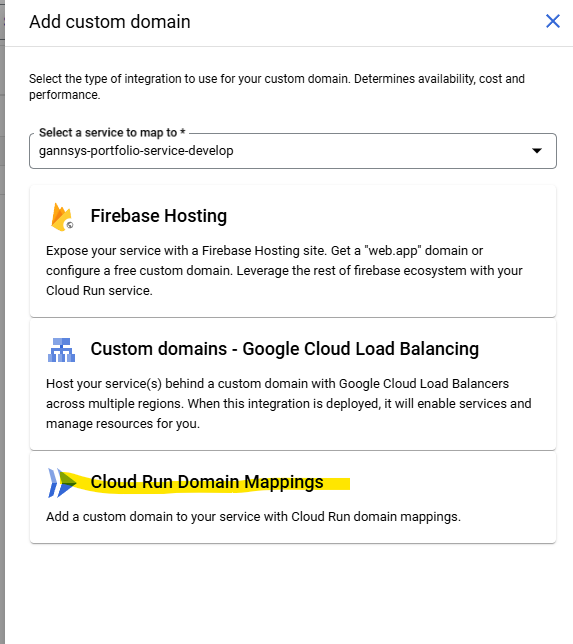Select Cloud Run Domain Mappings option
The image size is (573, 644).
point(207,482)
